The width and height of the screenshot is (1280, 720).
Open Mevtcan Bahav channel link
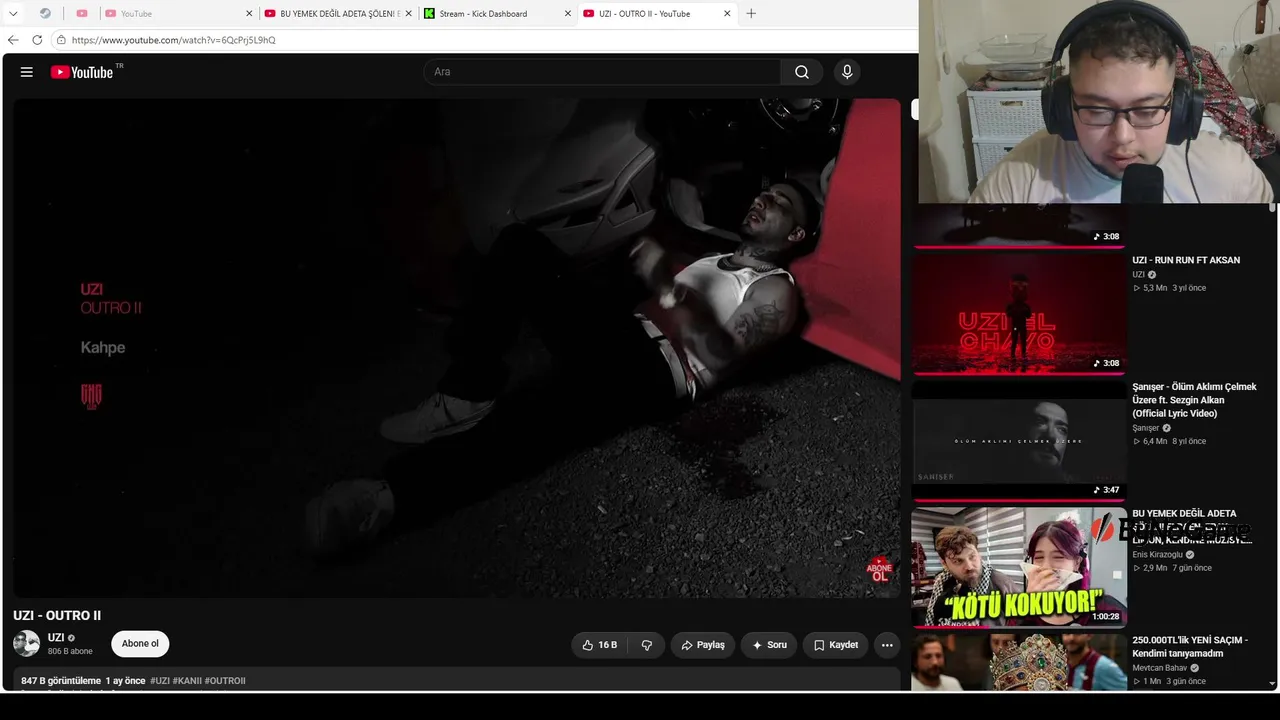(1160, 668)
